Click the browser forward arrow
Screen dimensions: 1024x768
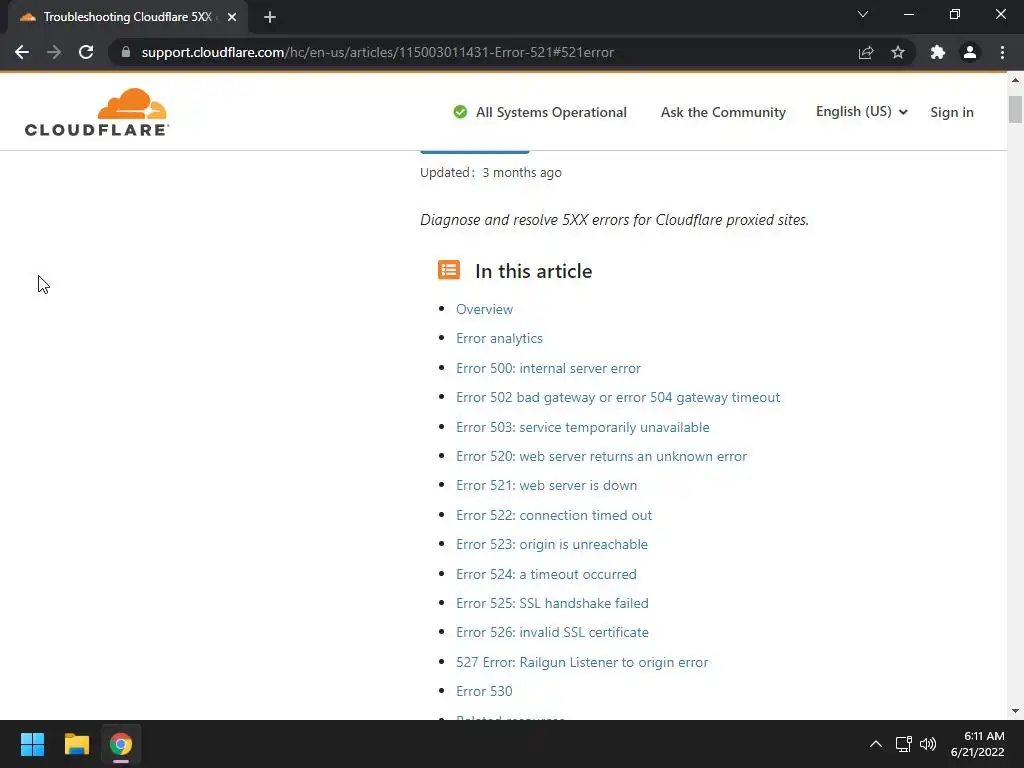click(x=54, y=52)
